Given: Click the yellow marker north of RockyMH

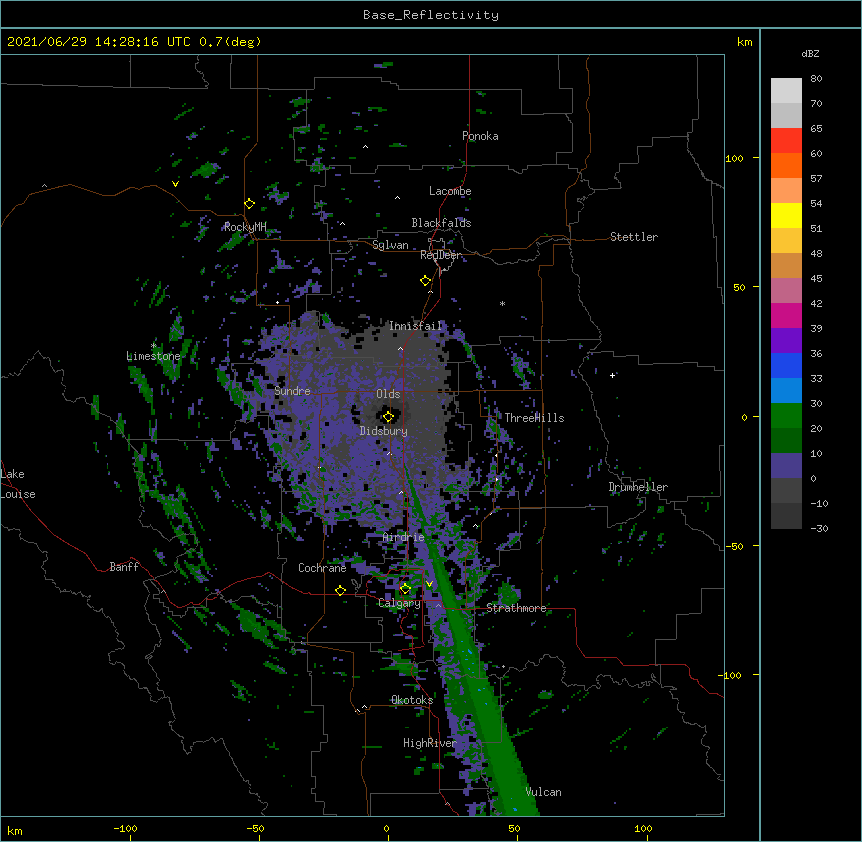Looking at the screenshot, I should [x=249, y=204].
